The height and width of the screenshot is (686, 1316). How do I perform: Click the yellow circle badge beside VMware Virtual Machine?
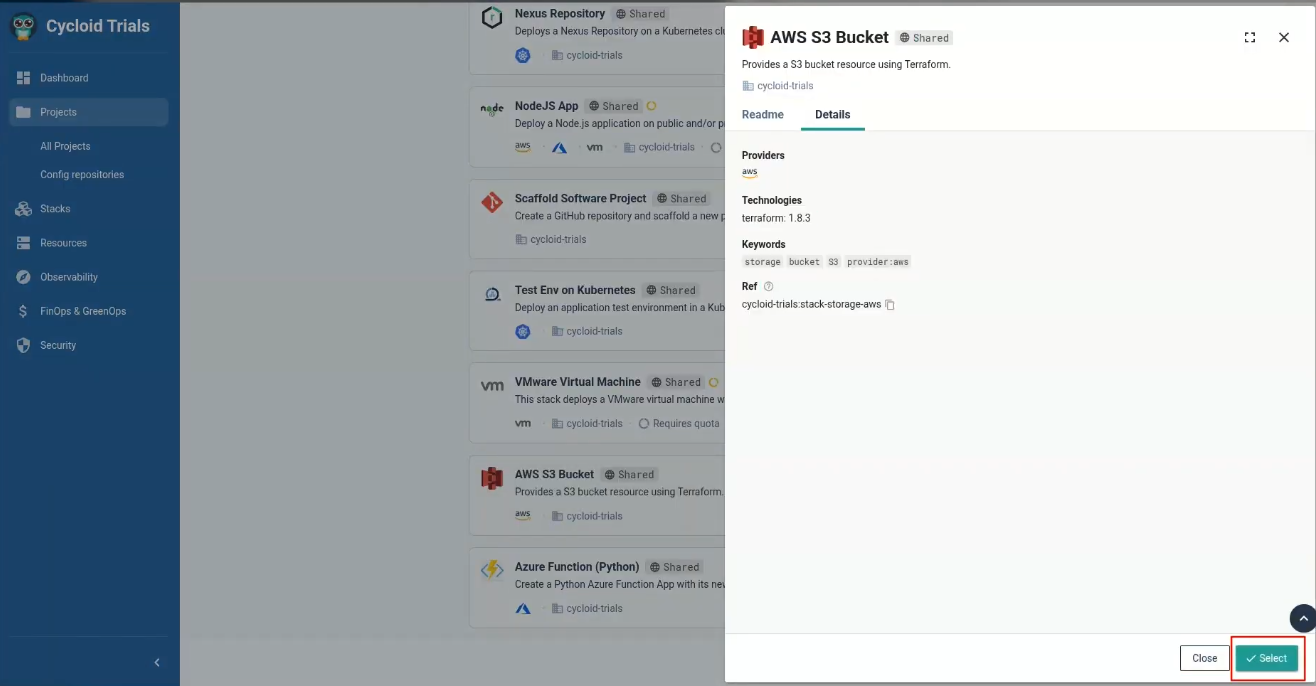[714, 382]
